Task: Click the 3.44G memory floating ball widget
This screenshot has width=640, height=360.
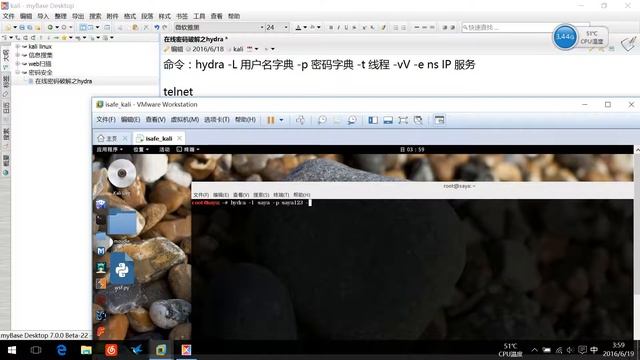Action: tap(565, 37)
